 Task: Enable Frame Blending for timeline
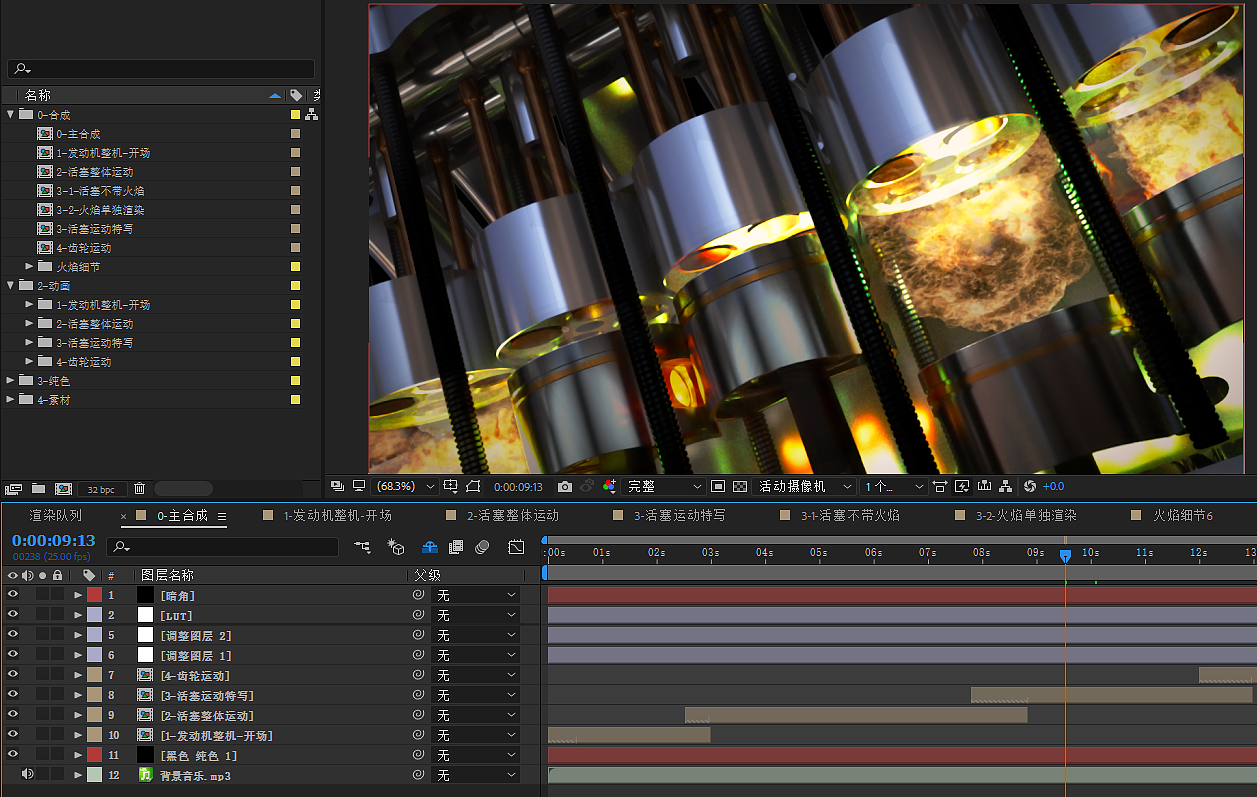coord(456,547)
